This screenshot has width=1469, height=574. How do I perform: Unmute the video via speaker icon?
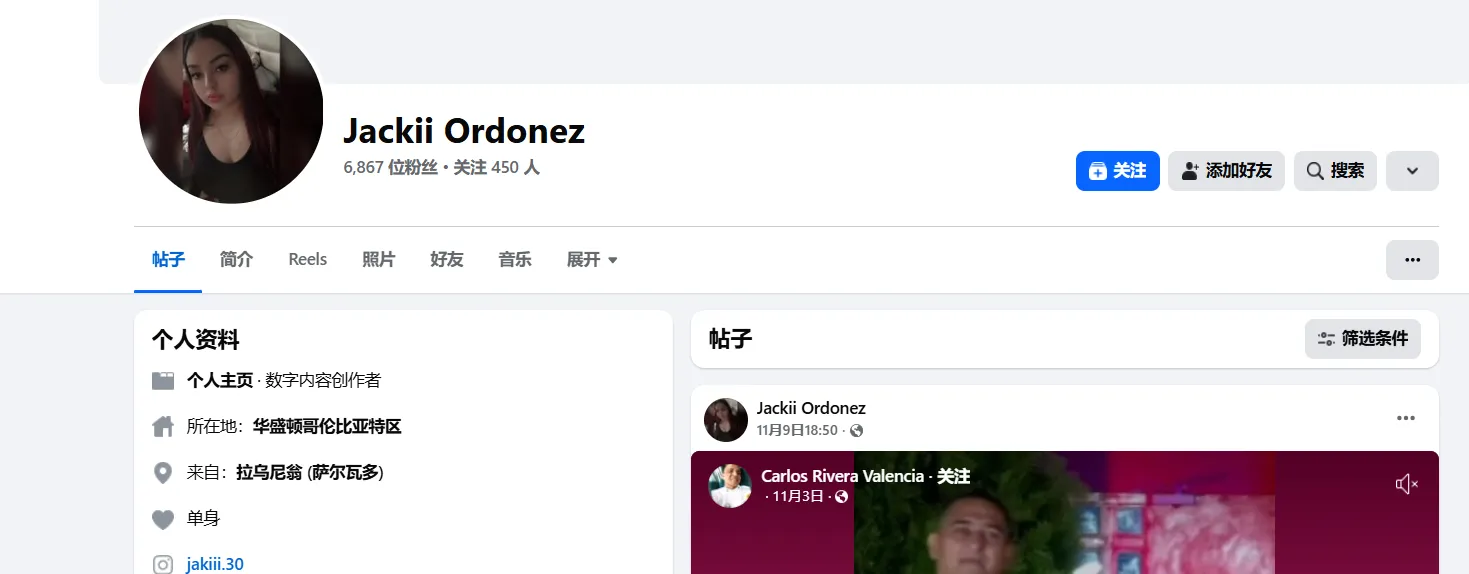[1406, 484]
